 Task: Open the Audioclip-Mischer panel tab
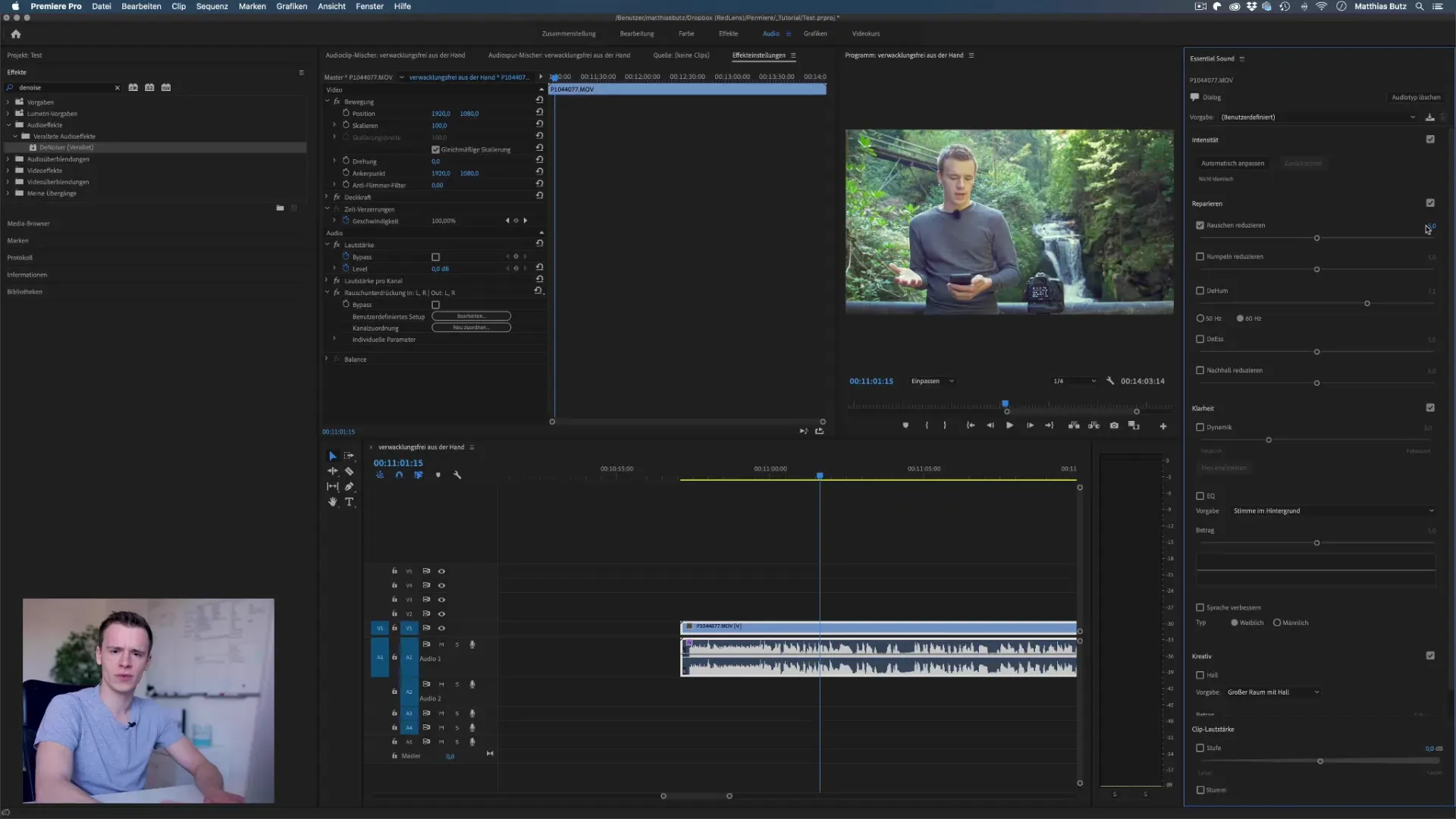click(395, 55)
